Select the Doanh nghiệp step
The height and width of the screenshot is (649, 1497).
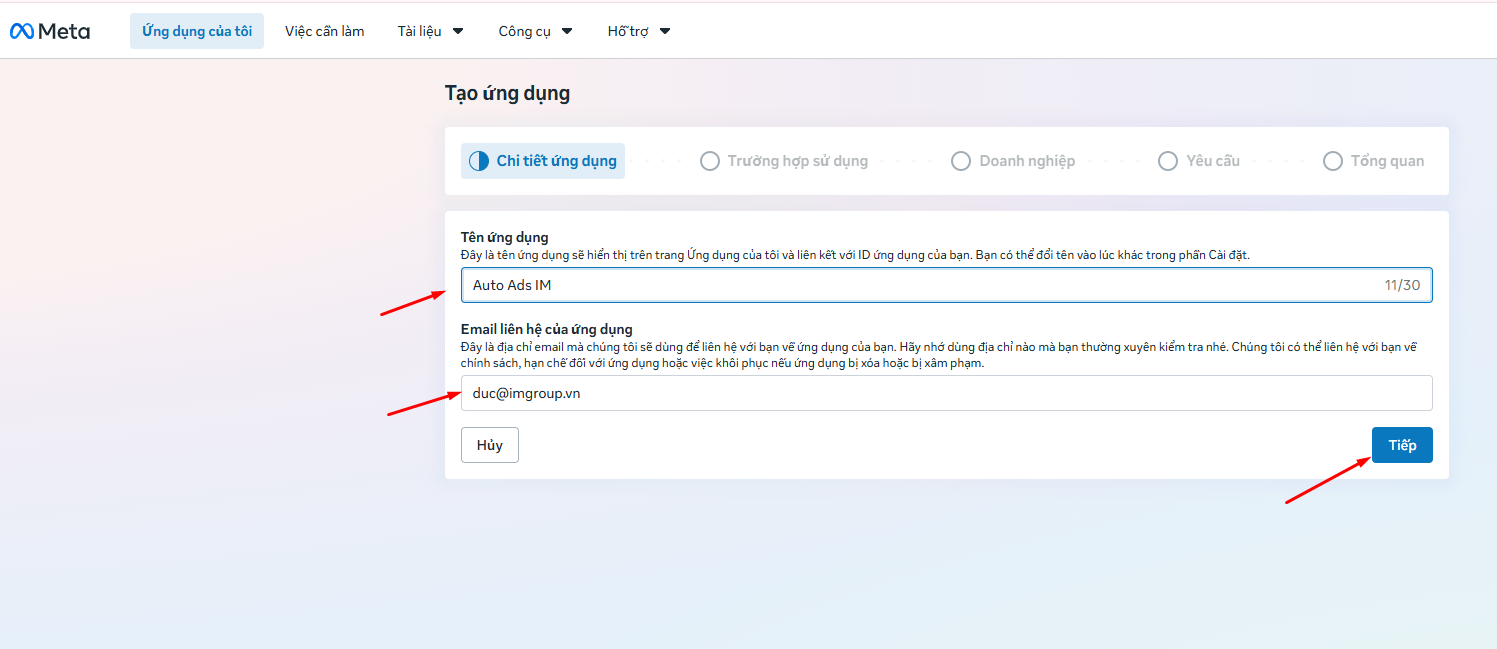pos(1013,161)
